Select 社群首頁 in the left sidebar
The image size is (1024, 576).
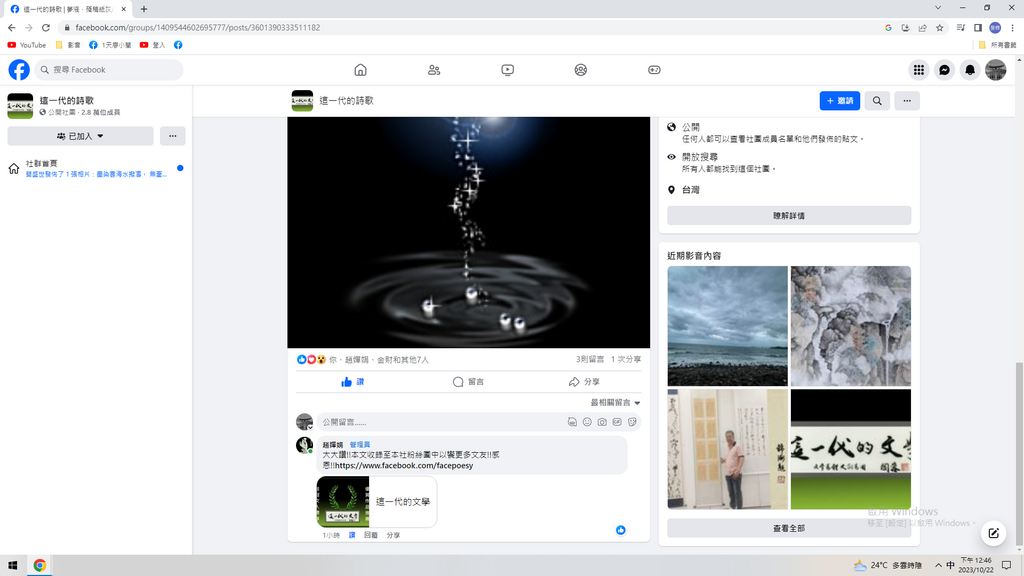coord(42,163)
